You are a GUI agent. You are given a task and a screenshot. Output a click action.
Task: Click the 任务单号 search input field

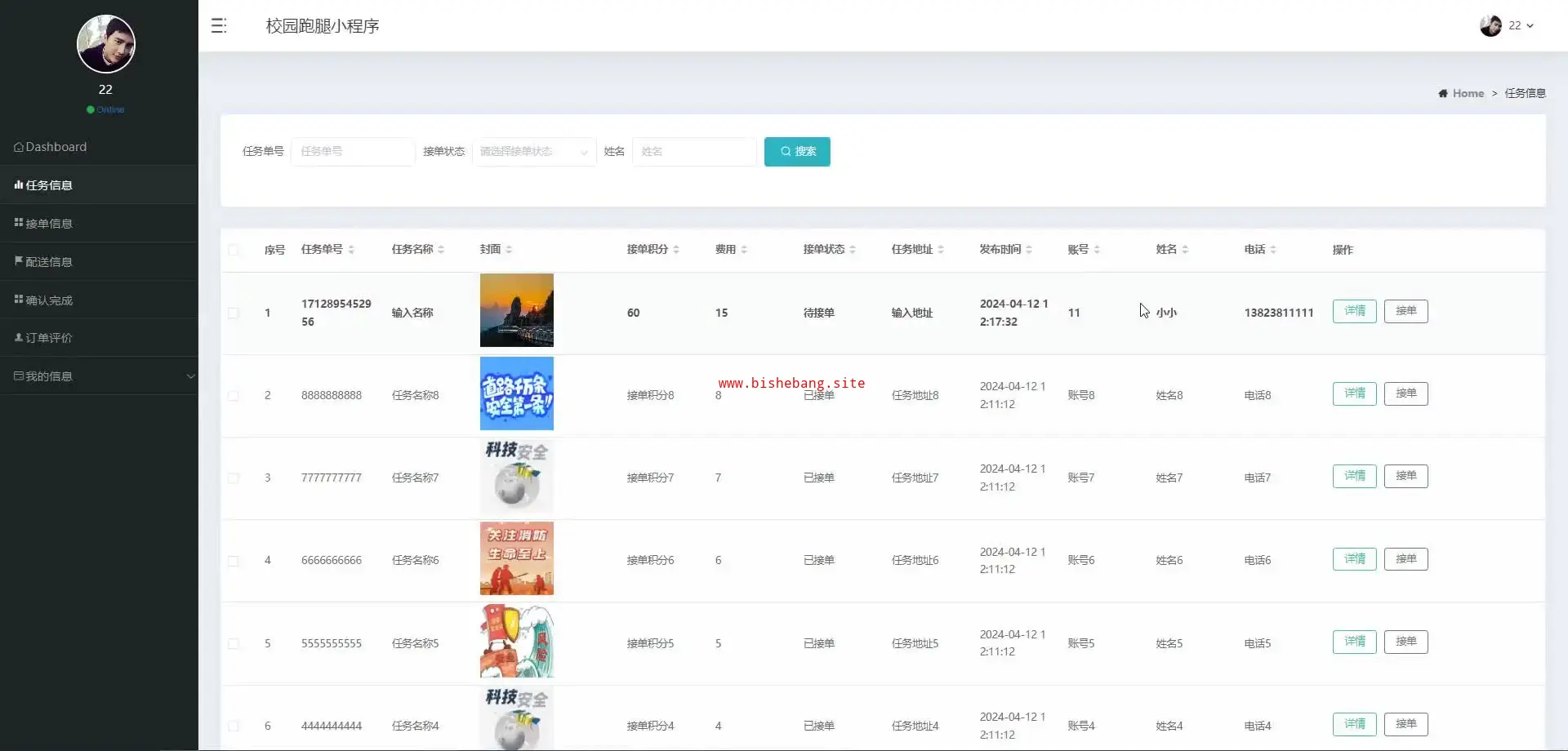(x=353, y=152)
